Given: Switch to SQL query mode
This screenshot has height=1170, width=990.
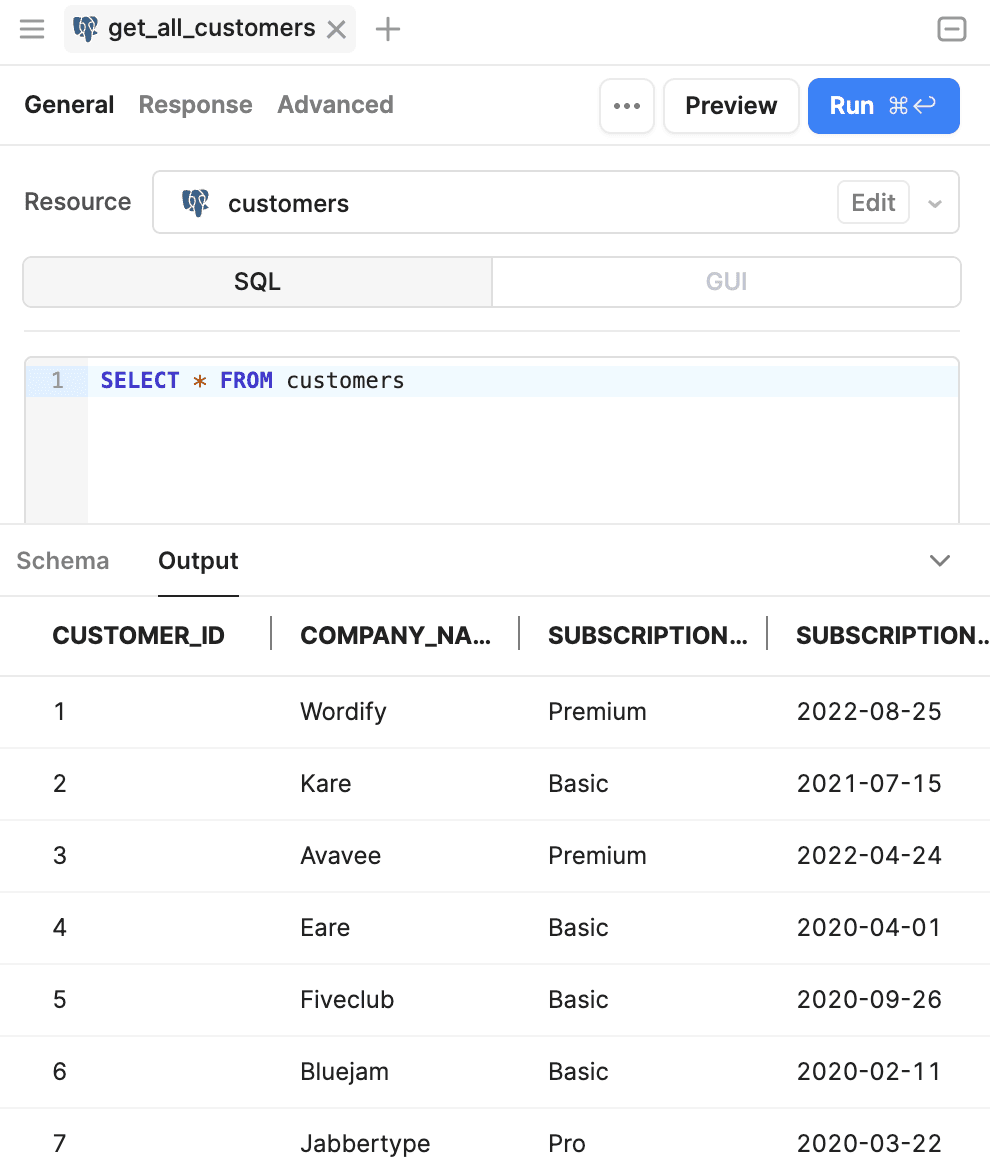Looking at the screenshot, I should pyautogui.click(x=256, y=281).
